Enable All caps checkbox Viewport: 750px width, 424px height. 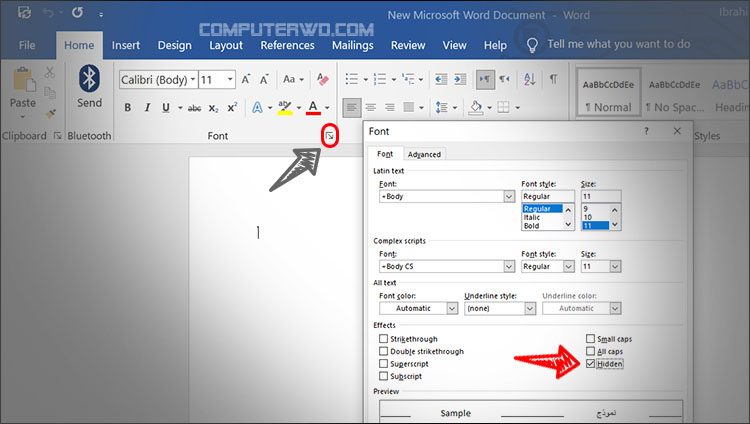tap(590, 351)
